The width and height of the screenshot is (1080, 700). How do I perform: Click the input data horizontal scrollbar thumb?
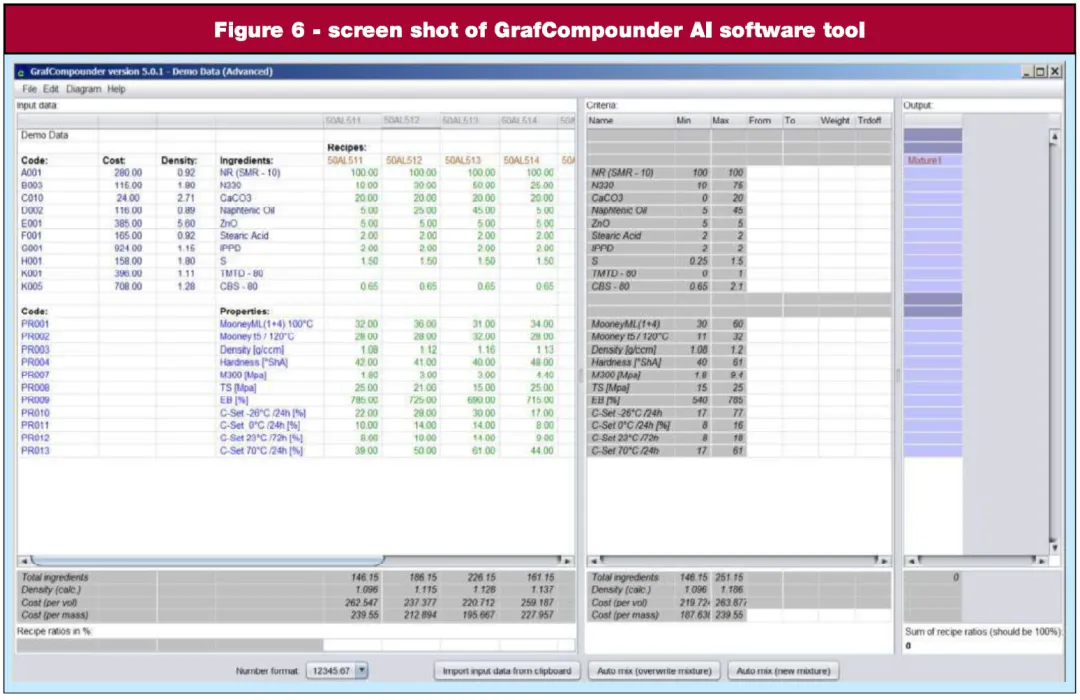point(207,561)
